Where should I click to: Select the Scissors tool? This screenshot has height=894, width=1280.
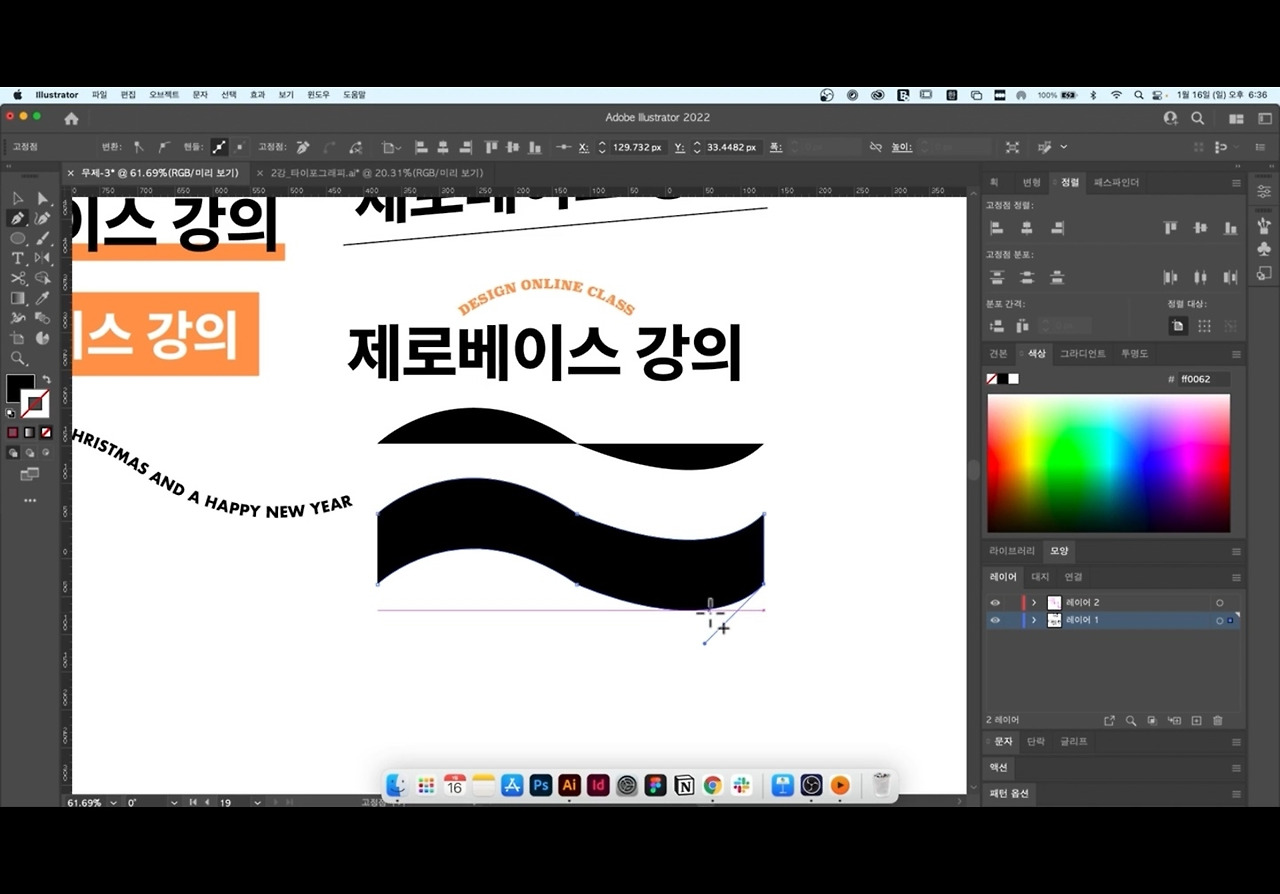(x=16, y=279)
